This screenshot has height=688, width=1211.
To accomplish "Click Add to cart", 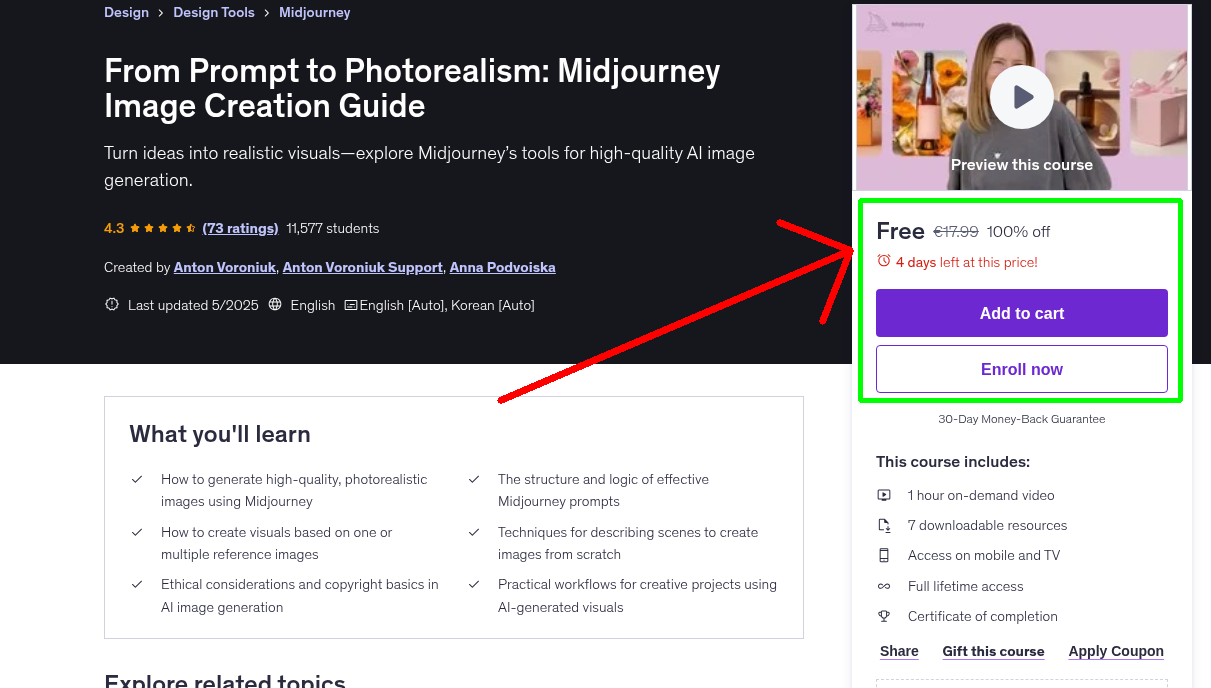I will point(1021,313).
